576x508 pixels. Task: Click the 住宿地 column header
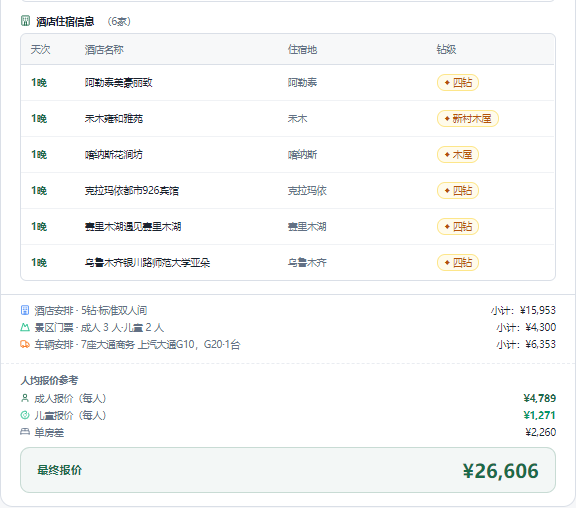(302, 49)
